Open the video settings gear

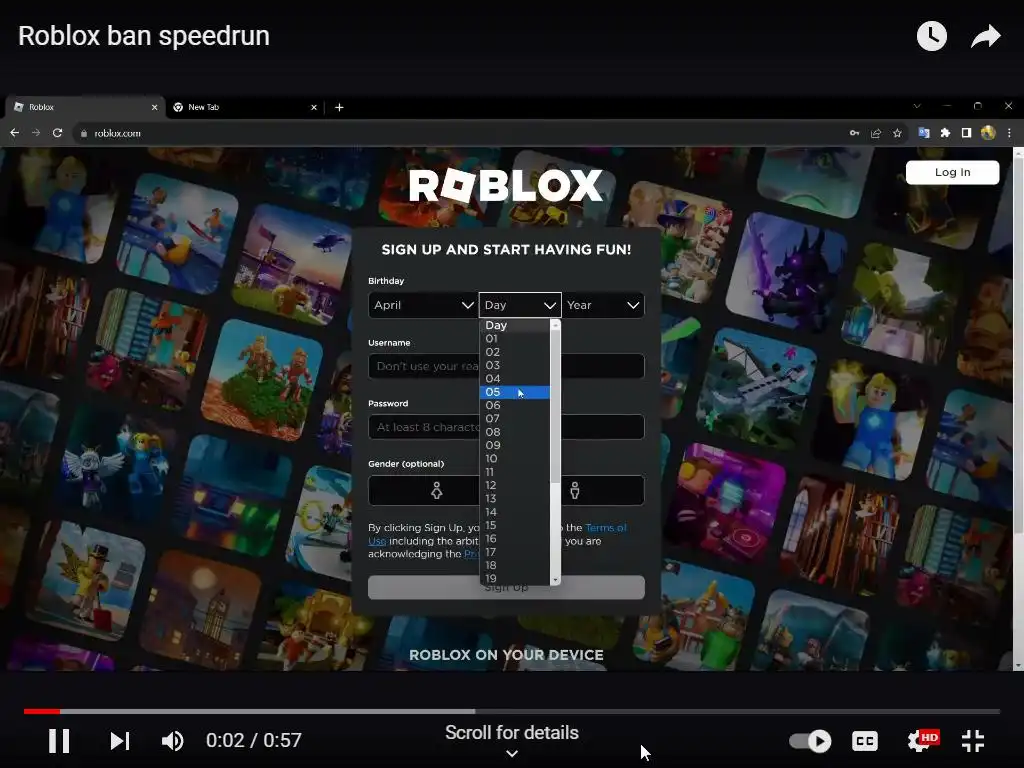click(921, 741)
